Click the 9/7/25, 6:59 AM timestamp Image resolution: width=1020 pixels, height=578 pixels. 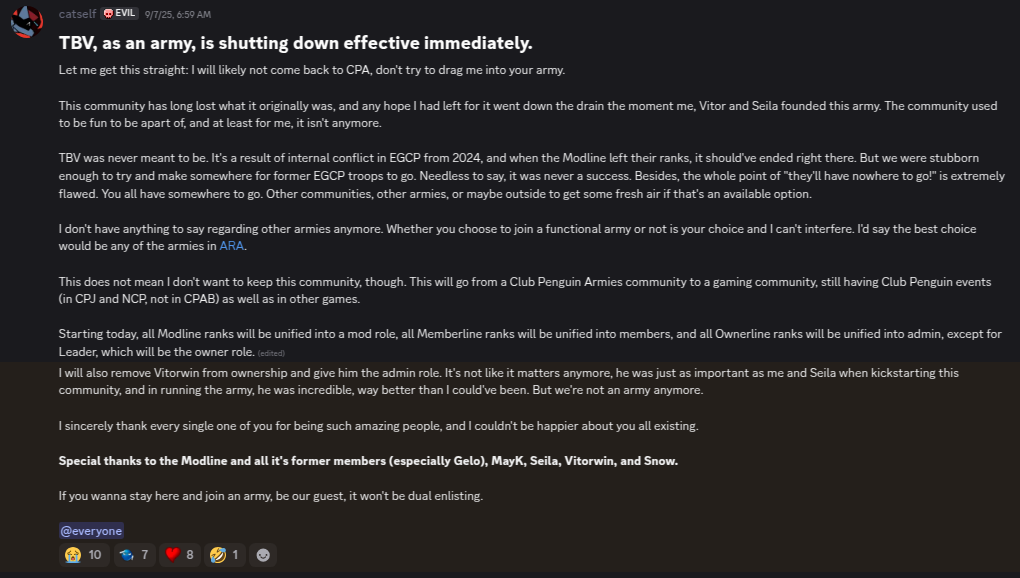[178, 14]
